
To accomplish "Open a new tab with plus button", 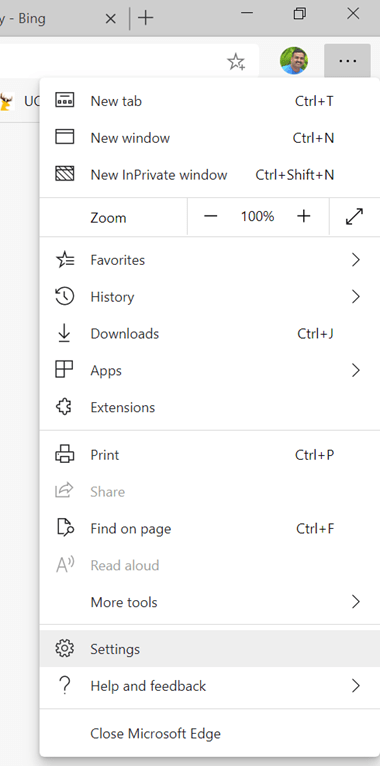I will tap(146, 19).
